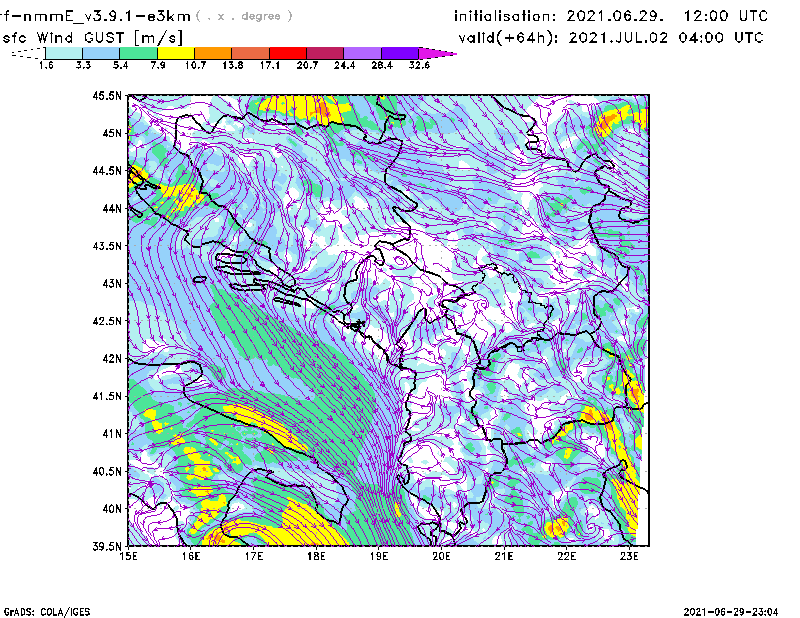This screenshot has width=800, height=618.
Task: Click the '43.5N' latitude label
Action: tap(107, 246)
